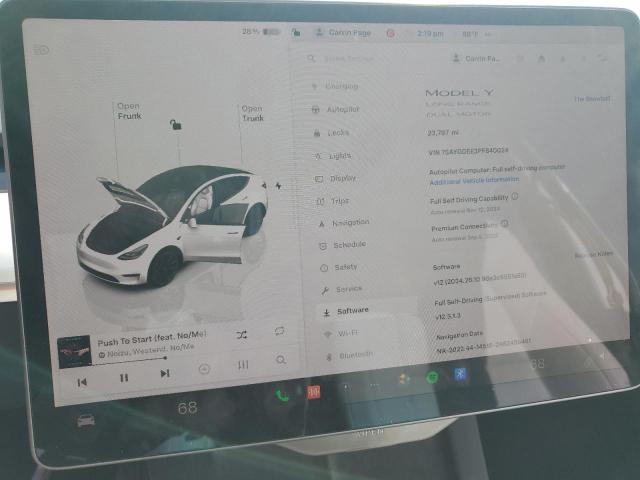Open media equalizer settings
Image resolution: width=640 pixels, height=480 pixels.
[243, 364]
